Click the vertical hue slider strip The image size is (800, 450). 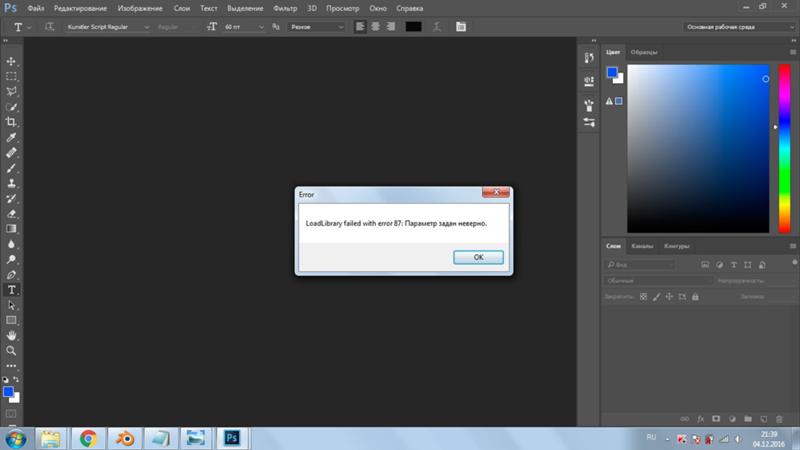coord(784,148)
